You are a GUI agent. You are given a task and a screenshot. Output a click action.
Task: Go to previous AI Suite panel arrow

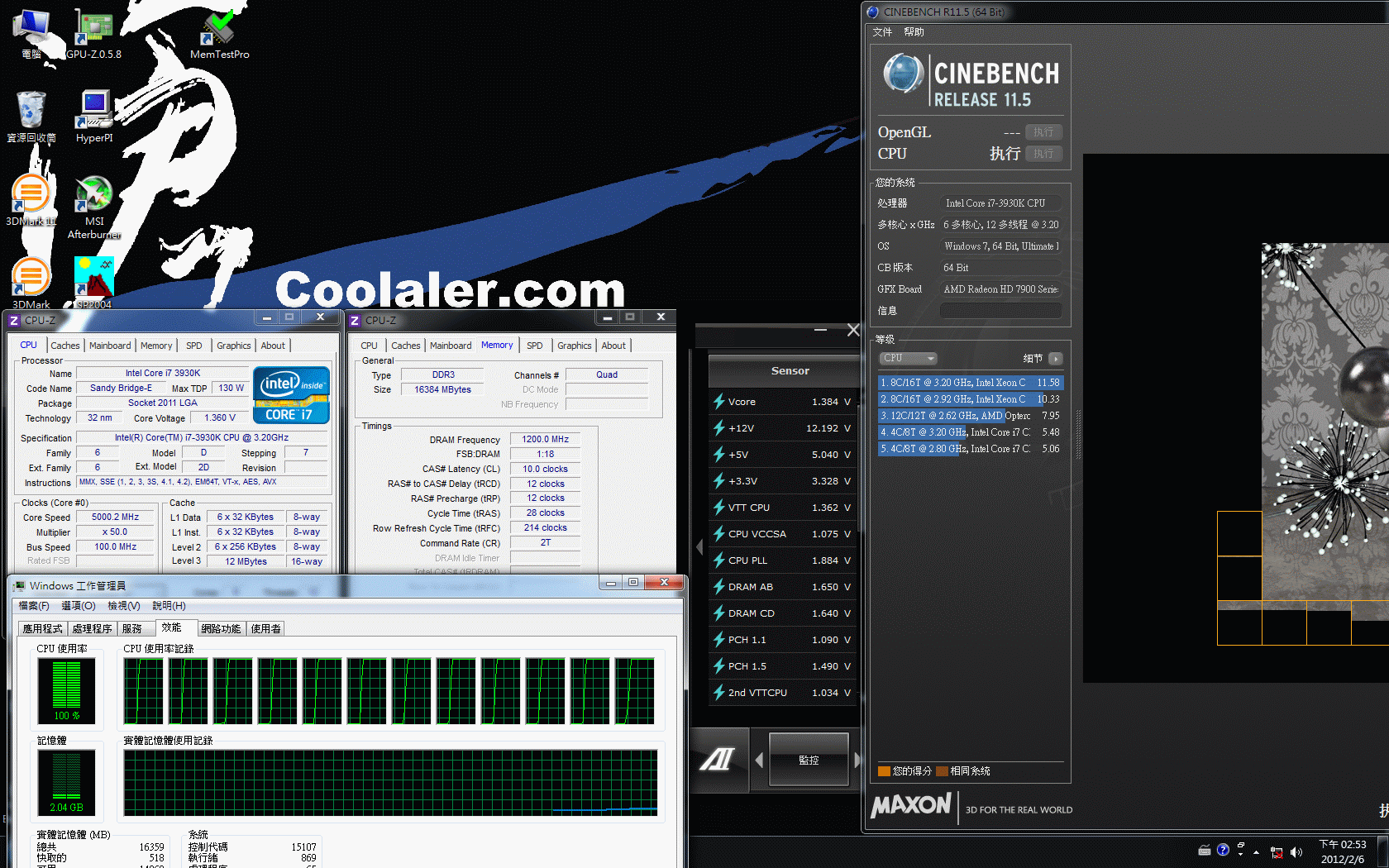click(759, 760)
